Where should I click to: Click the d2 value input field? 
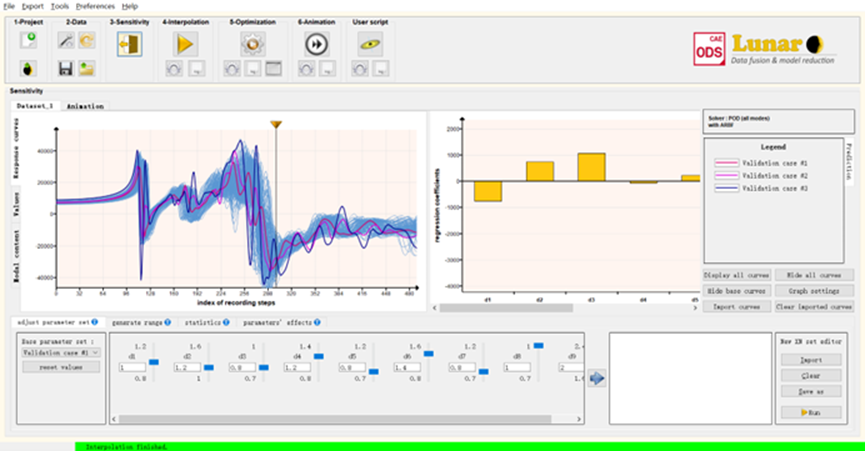point(187,367)
